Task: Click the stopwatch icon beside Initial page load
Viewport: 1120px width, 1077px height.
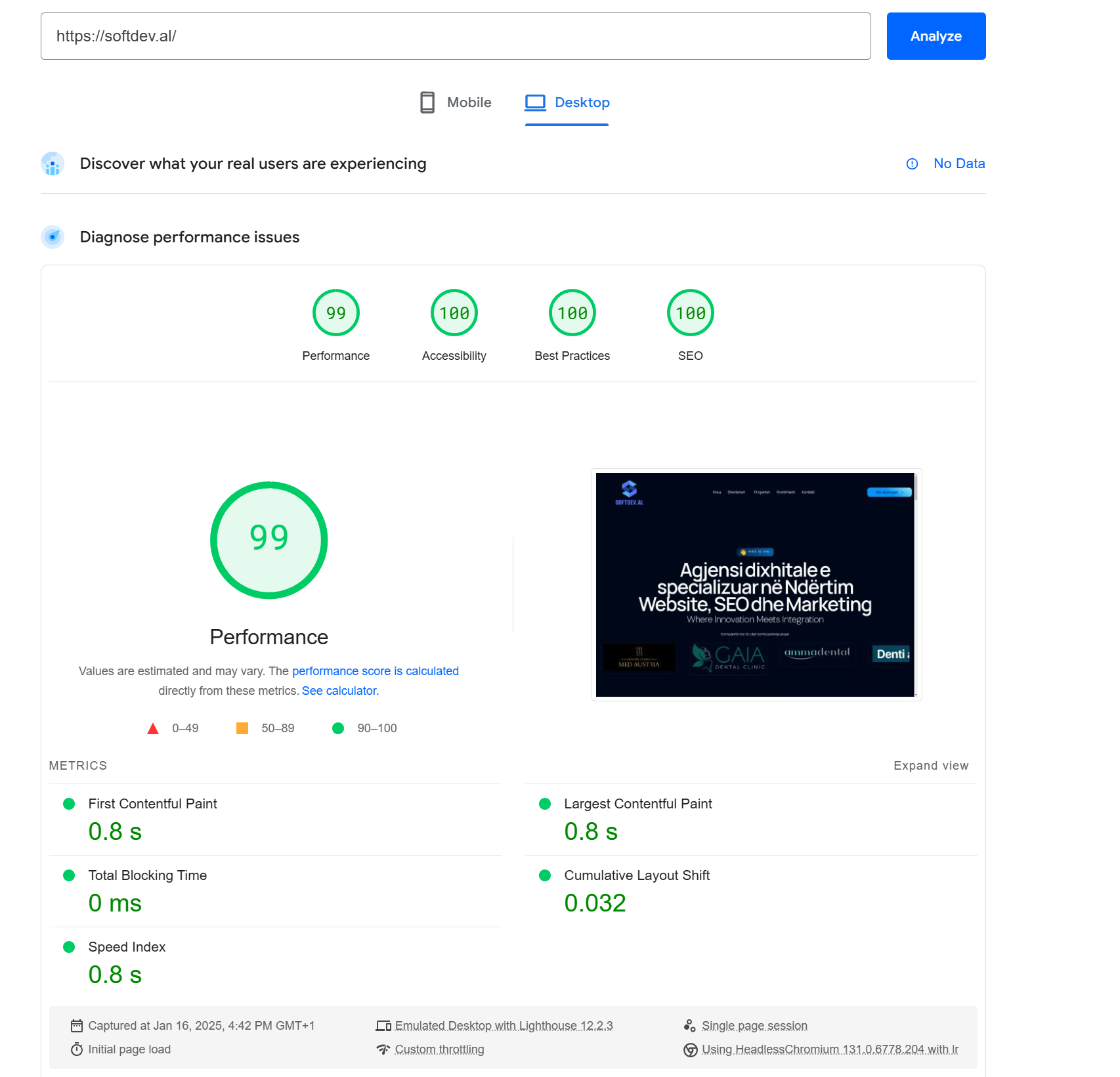Action: [77, 1049]
